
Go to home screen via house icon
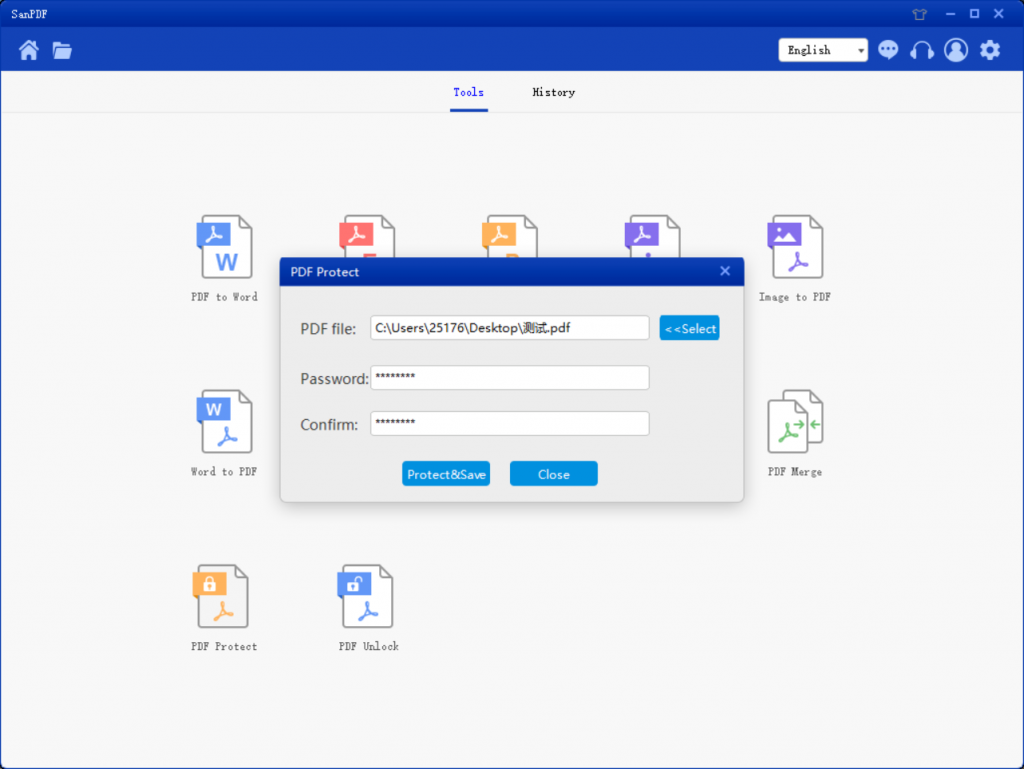pyautogui.click(x=29, y=50)
